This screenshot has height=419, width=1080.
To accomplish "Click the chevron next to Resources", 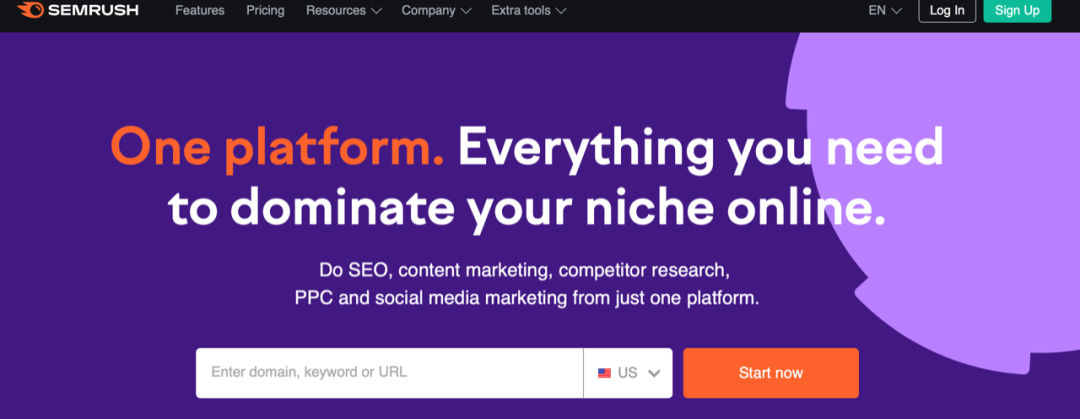I will point(376,11).
